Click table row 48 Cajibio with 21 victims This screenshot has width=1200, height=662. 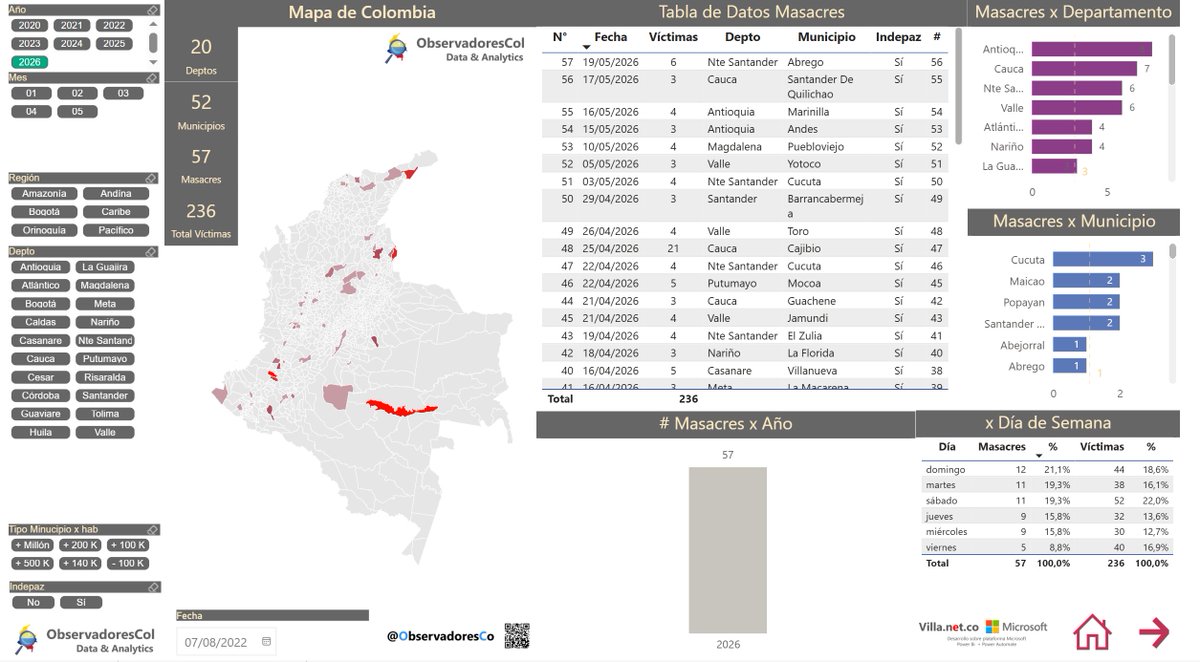coord(745,248)
